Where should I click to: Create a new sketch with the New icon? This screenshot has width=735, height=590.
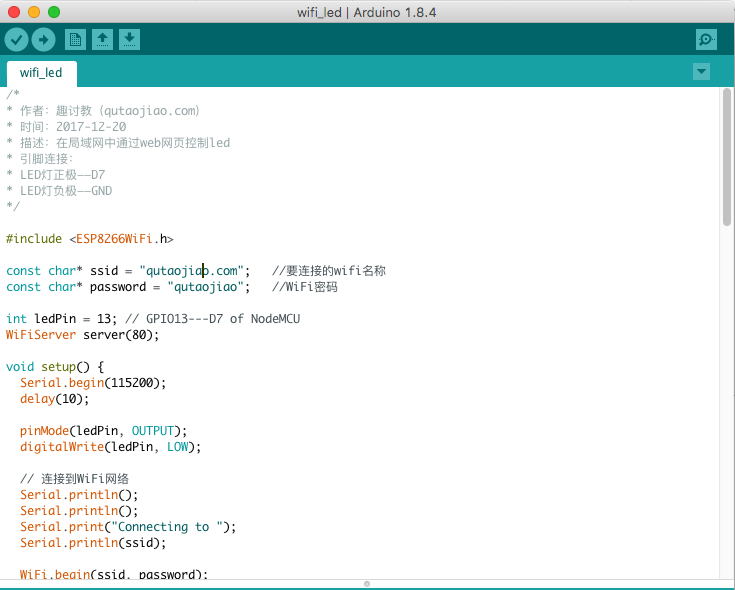pyautogui.click(x=75, y=39)
